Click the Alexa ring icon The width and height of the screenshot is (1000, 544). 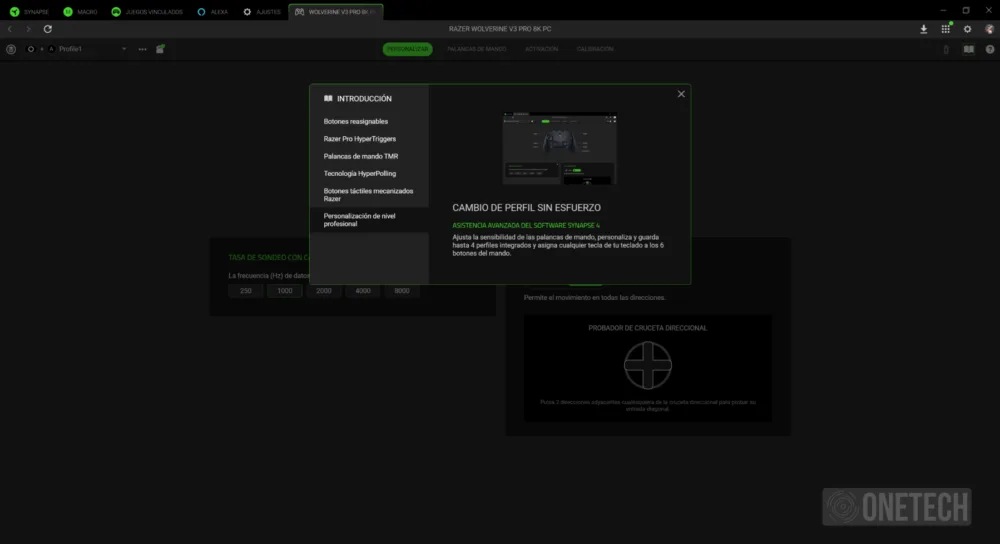coord(202,11)
